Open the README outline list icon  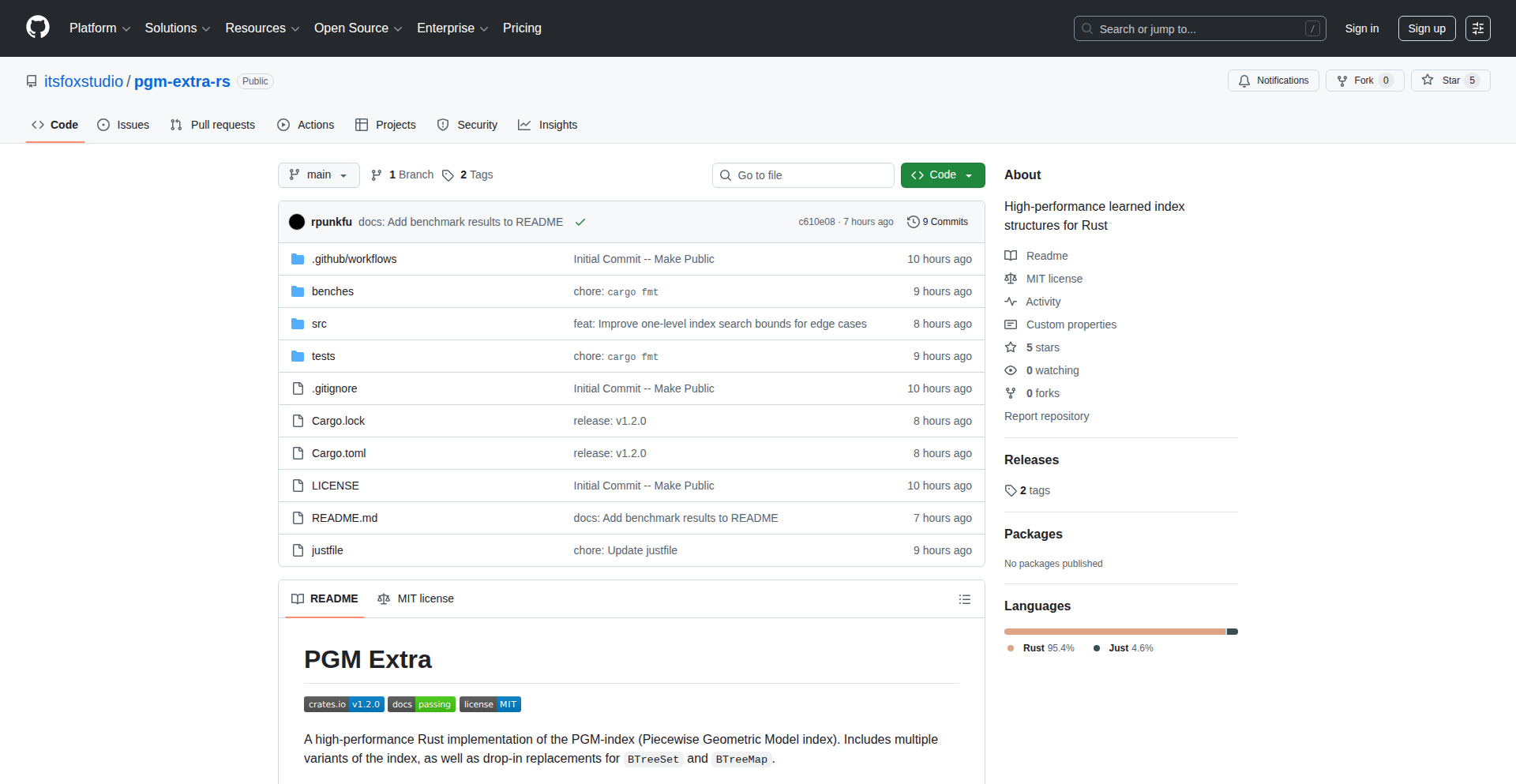click(965, 599)
